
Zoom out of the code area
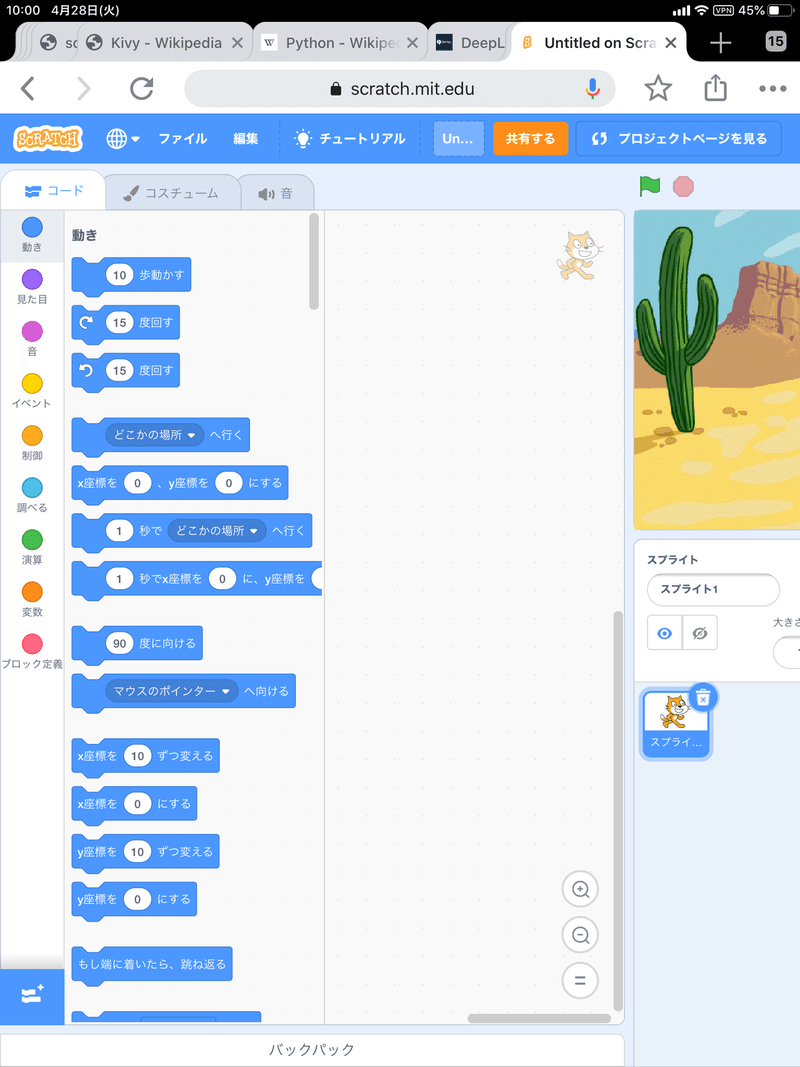pos(580,935)
